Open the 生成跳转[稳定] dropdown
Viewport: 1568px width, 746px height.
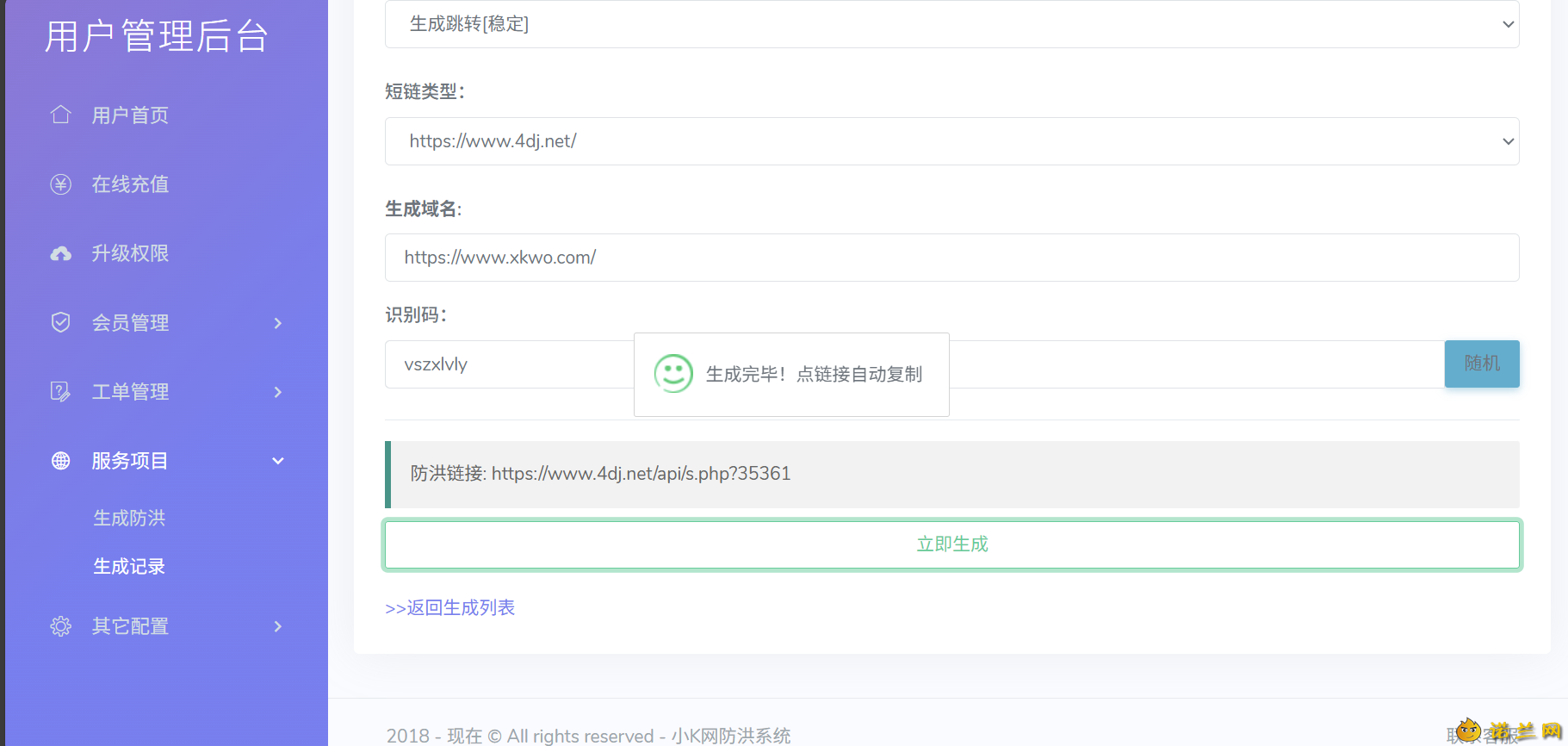point(951,24)
